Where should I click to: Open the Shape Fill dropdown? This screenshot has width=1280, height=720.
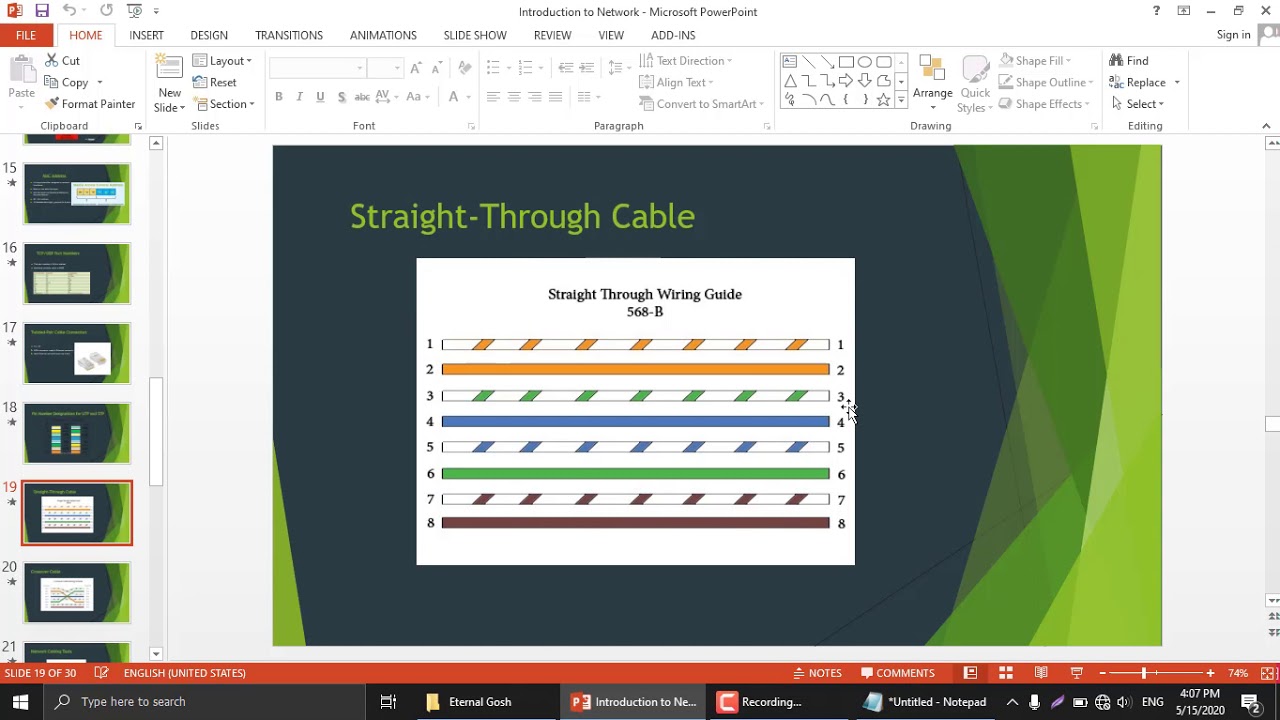point(1035,61)
